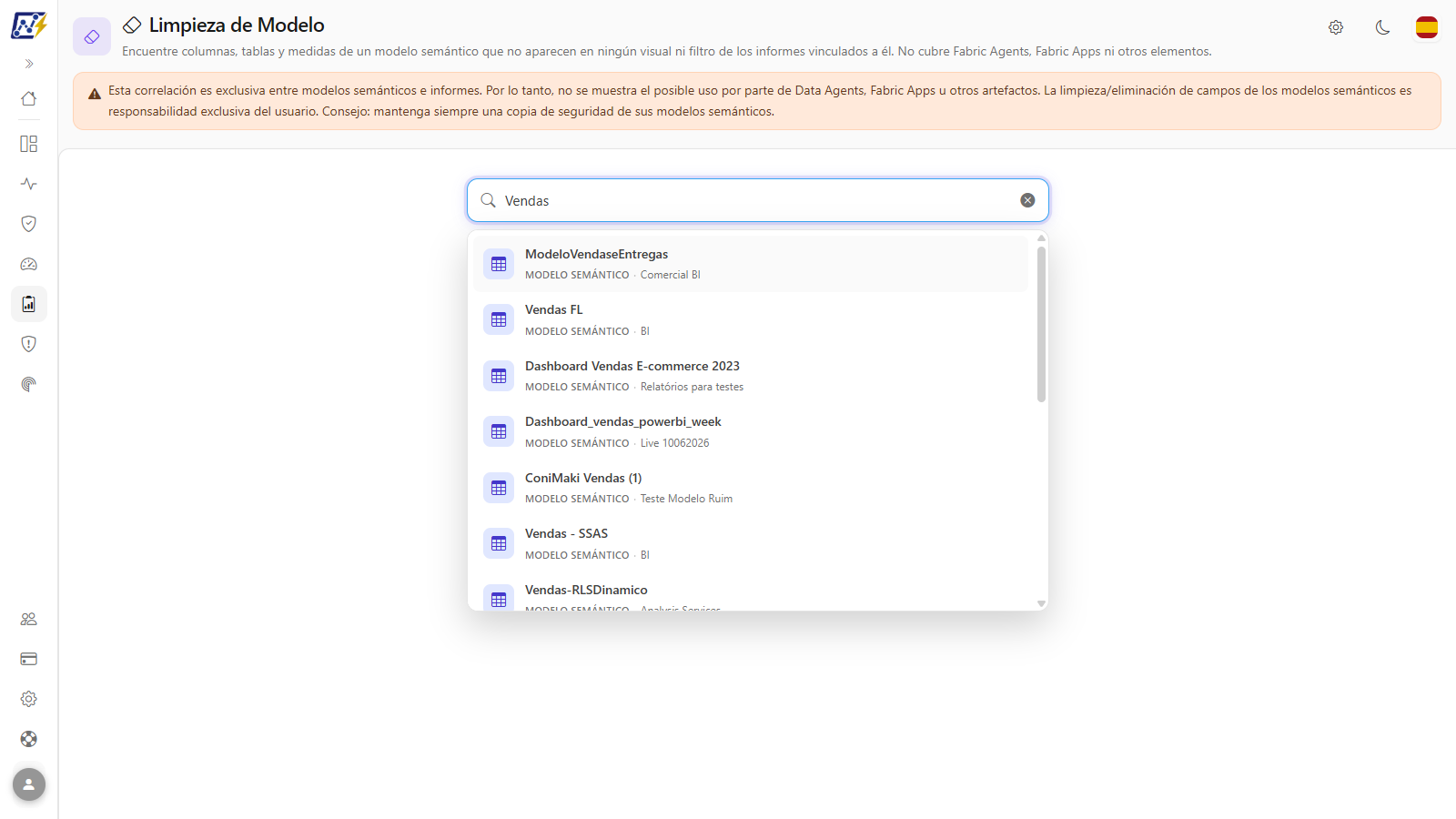Image resolution: width=1456 pixels, height=819 pixels.
Task: Click the results scrollbar up arrow
Action: (1041, 238)
